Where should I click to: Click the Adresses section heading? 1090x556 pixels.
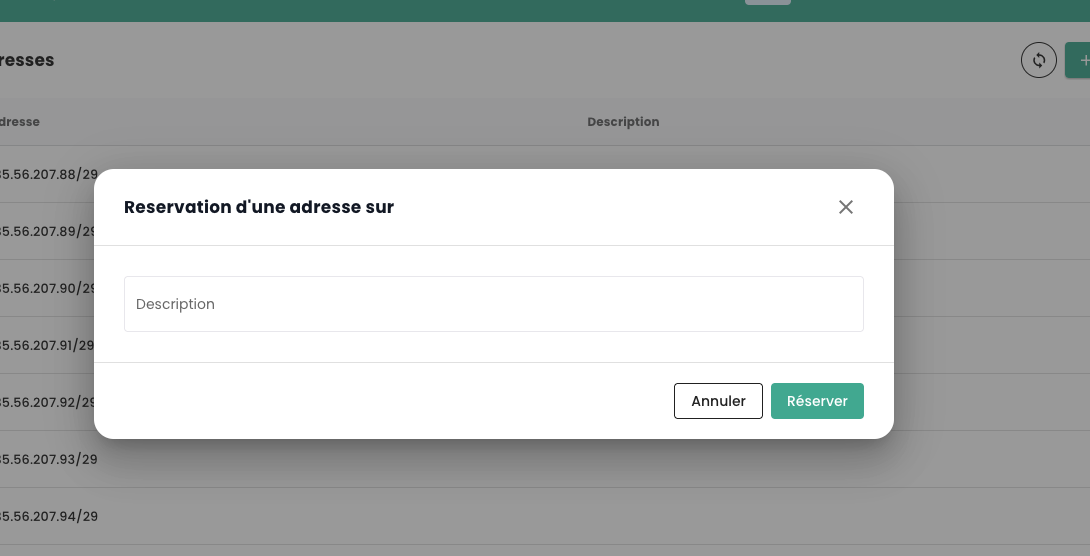point(27,60)
